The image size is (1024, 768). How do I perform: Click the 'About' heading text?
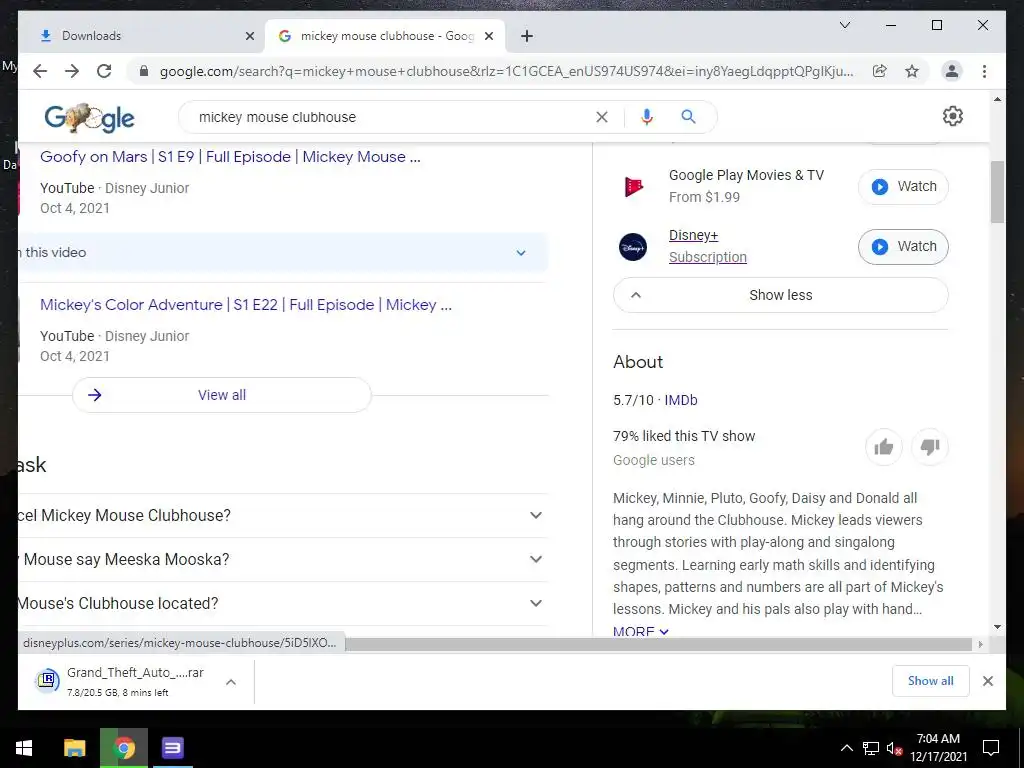(638, 362)
